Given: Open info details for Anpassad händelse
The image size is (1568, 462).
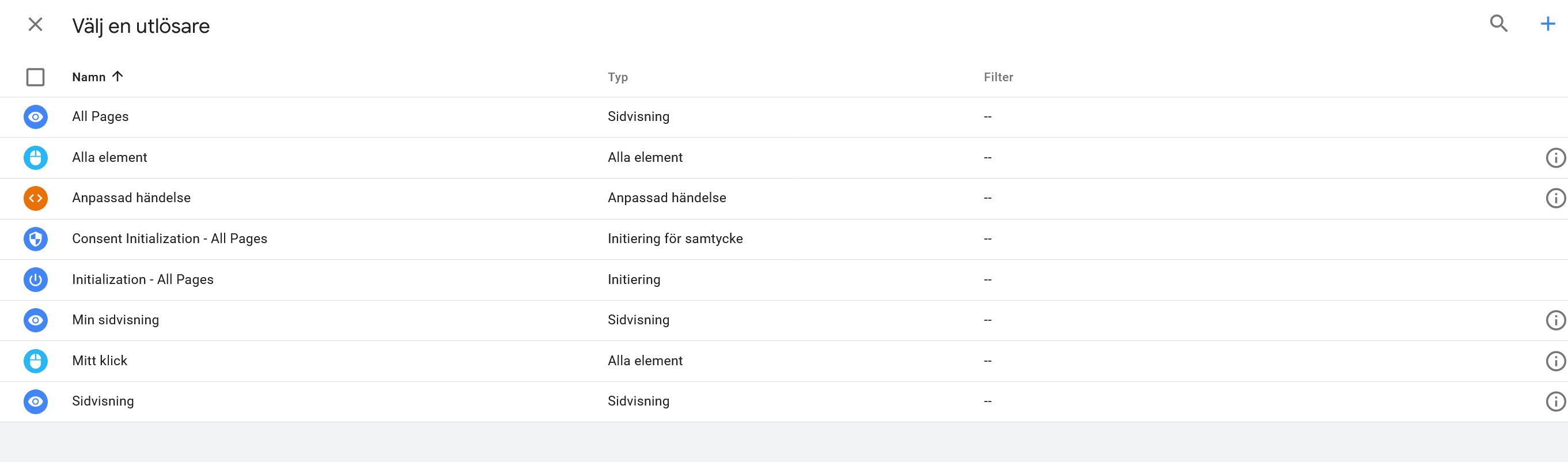Looking at the screenshot, I should [1556, 197].
